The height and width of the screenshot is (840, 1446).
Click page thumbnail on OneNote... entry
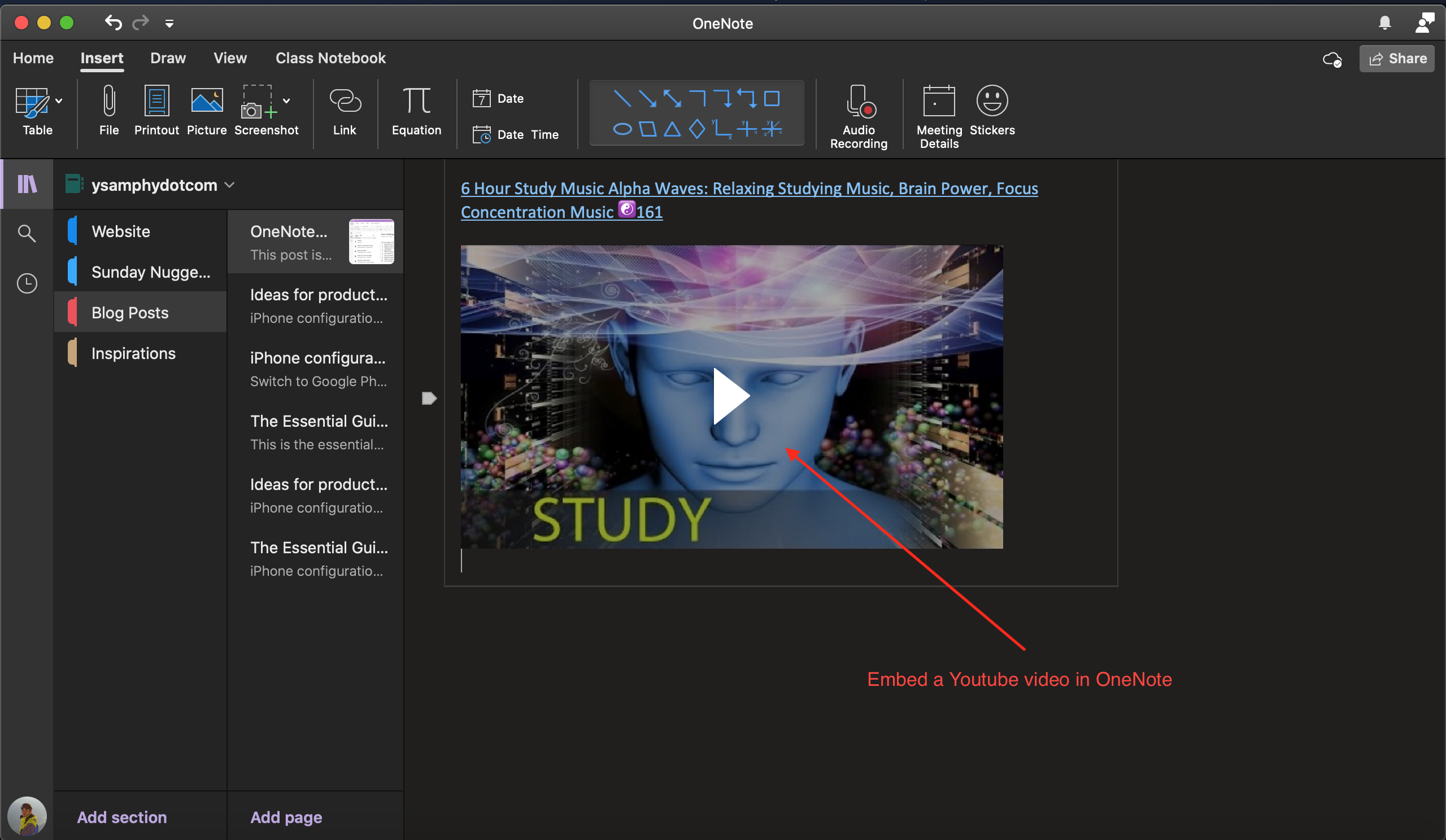(x=371, y=242)
